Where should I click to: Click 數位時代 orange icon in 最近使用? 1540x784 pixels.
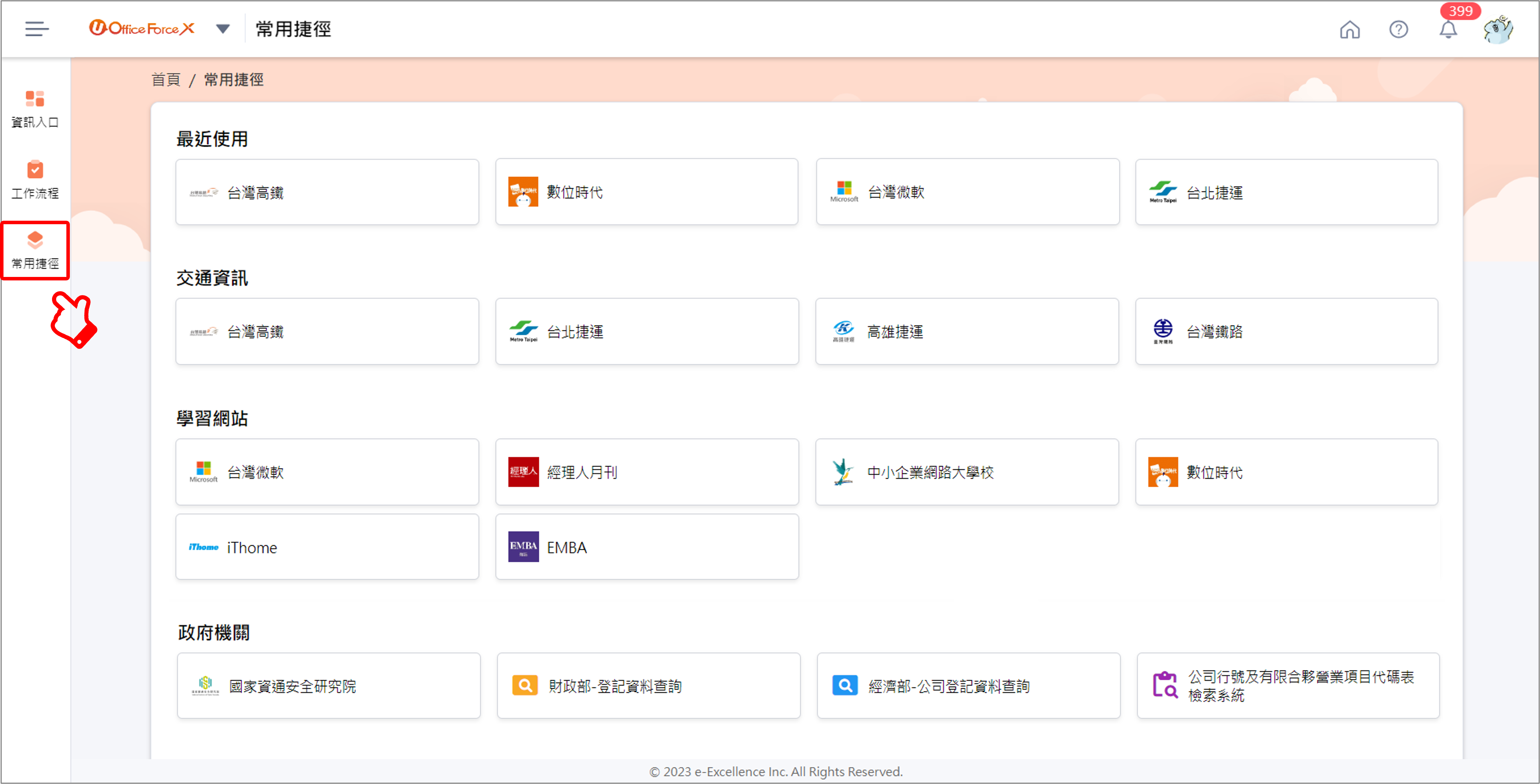click(523, 192)
